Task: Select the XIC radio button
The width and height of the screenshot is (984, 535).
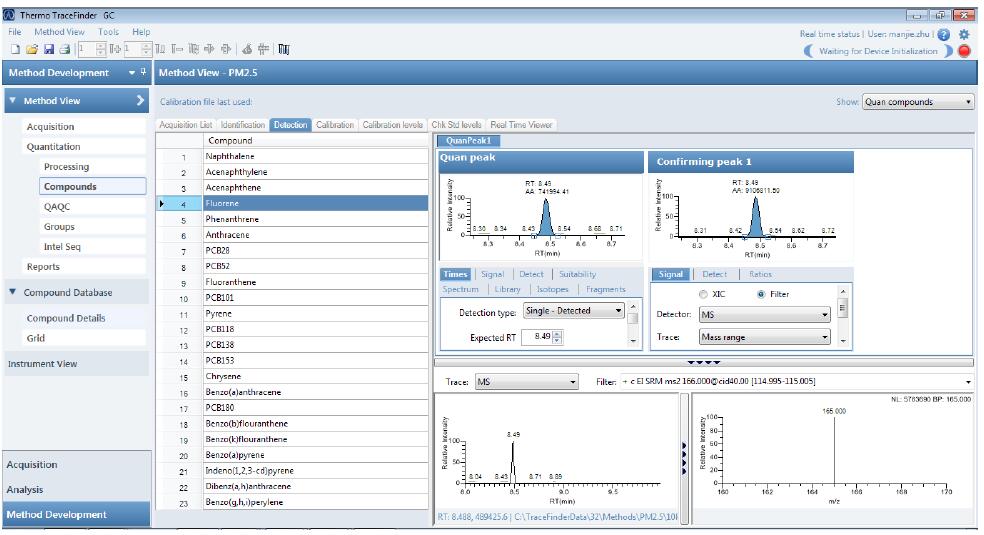Action: coord(704,294)
